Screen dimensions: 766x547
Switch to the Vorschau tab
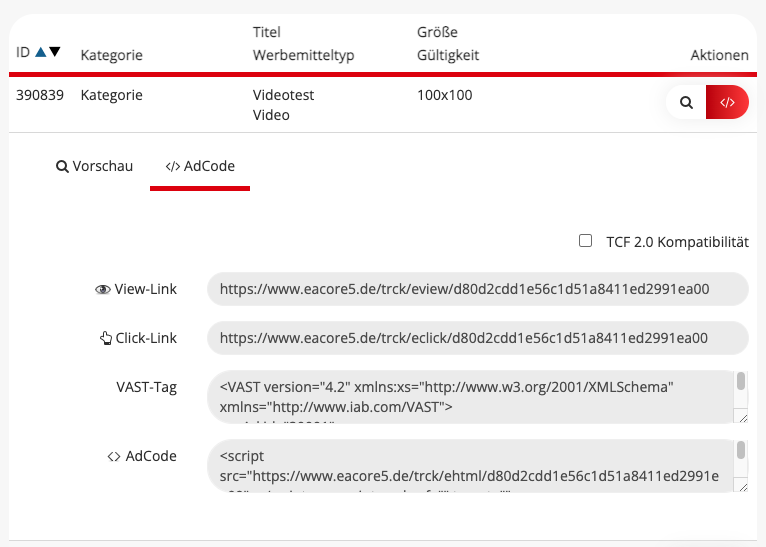click(94, 166)
